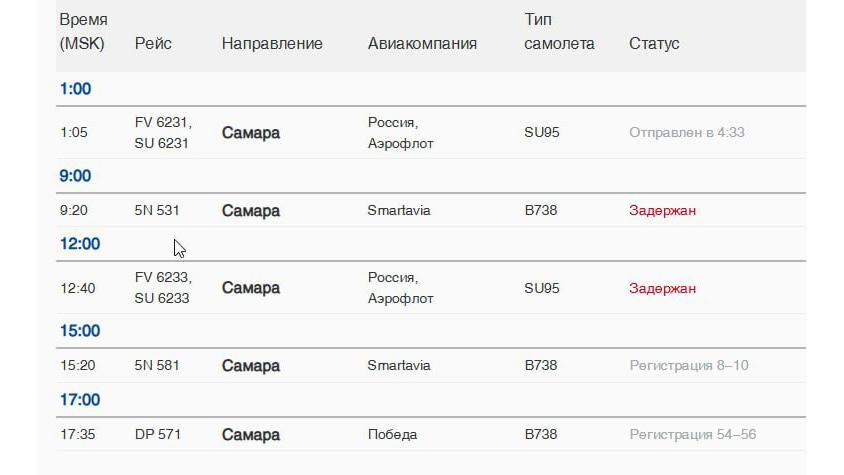Open the 12:00 time group heading
Viewport: 844px width, 475px height.
[x=80, y=244]
